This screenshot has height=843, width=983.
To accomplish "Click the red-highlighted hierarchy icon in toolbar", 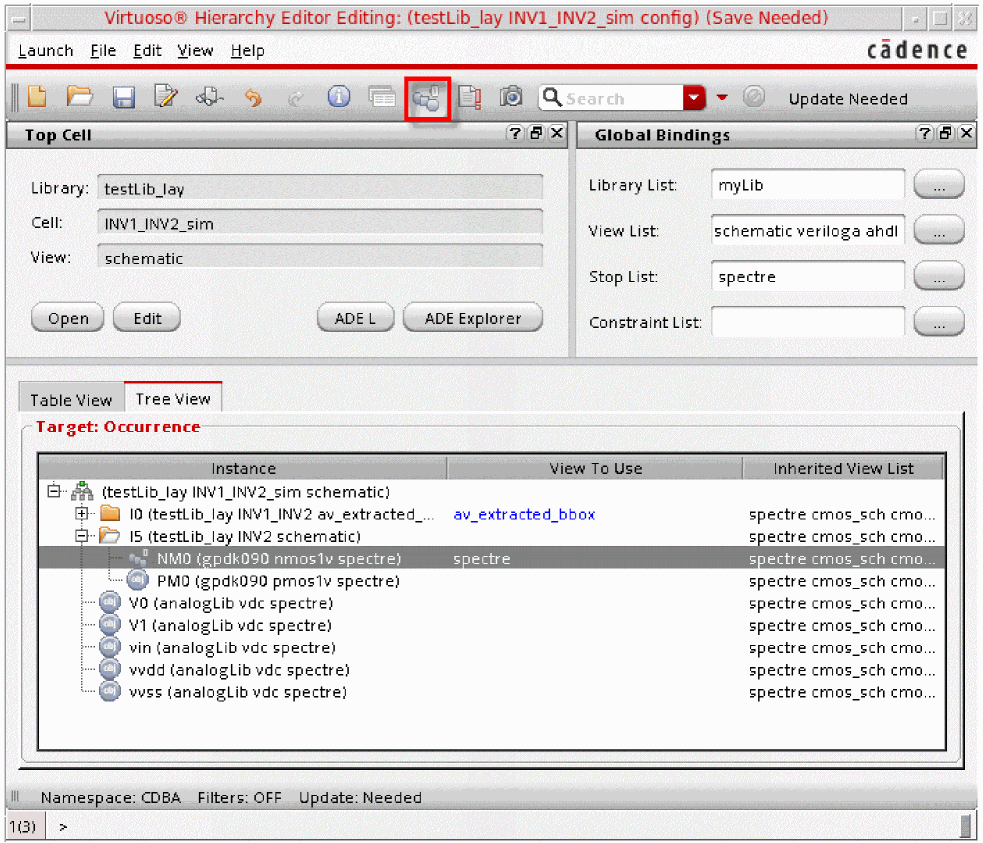I will [x=427, y=98].
